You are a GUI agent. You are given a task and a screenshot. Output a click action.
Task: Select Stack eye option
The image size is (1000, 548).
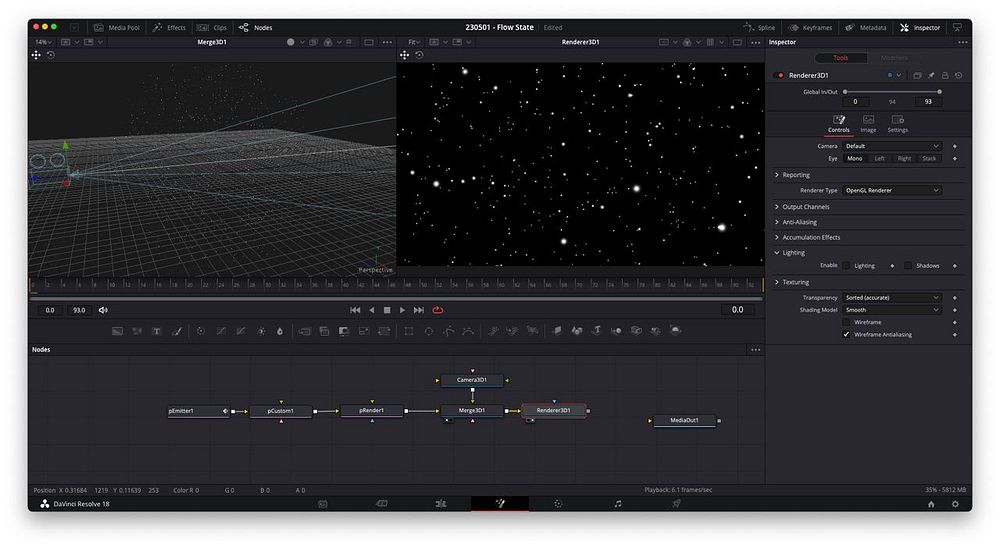click(929, 159)
